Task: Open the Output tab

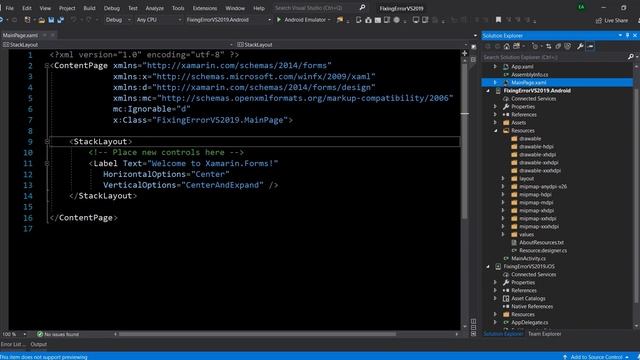Action: pyautogui.click(x=39, y=344)
